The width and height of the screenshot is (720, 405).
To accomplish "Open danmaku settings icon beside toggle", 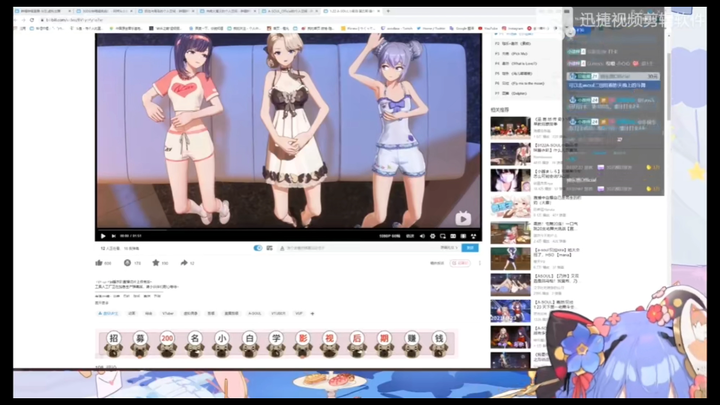I will point(270,248).
